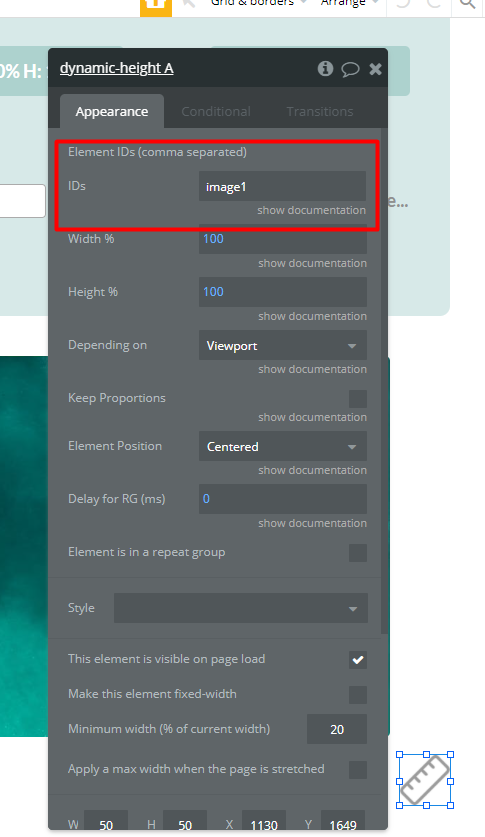Switch to the Conditional tab

coord(216,112)
